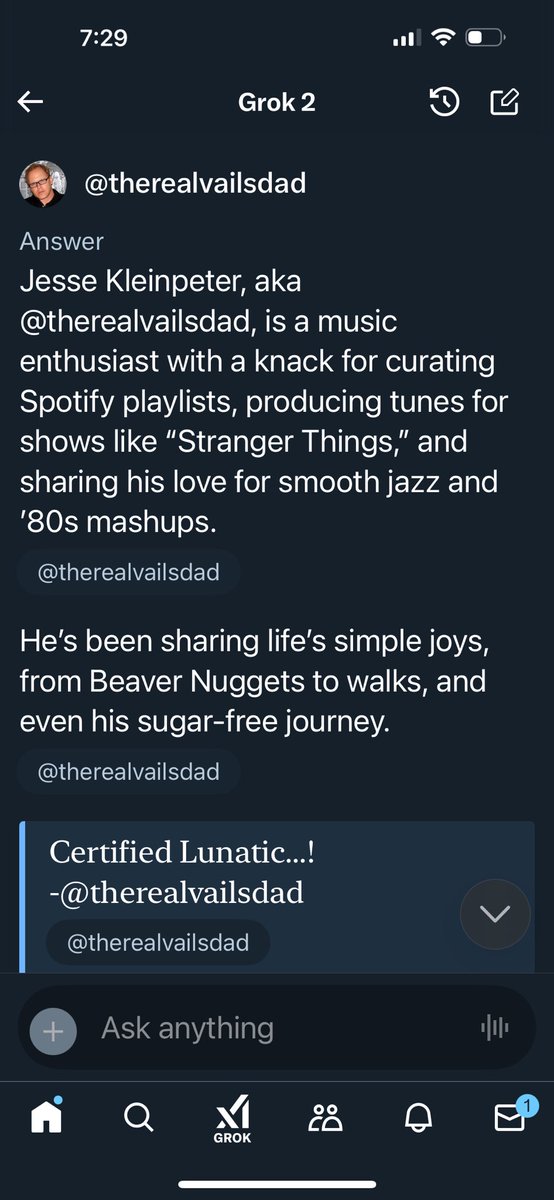Open the Search tab magnifier
The width and height of the screenshot is (554, 1200).
tap(139, 1117)
